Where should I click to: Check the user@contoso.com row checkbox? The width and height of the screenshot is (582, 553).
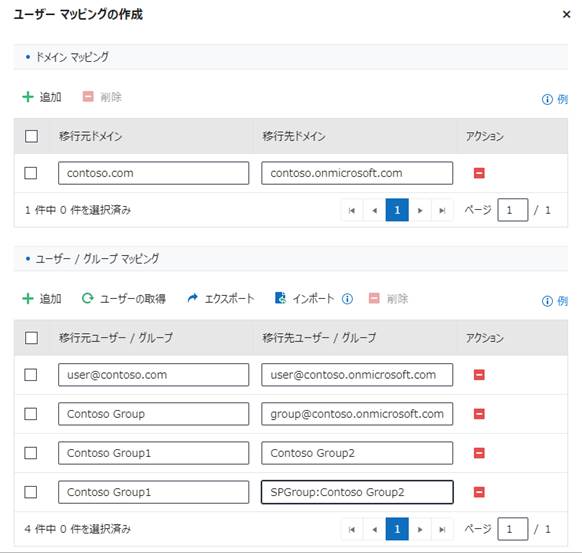[30, 375]
